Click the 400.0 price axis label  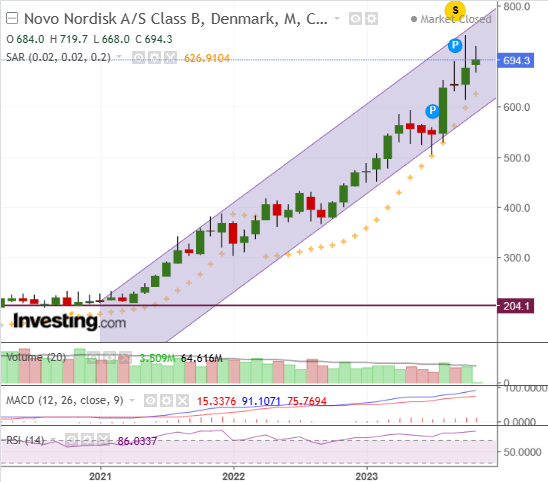click(x=517, y=208)
